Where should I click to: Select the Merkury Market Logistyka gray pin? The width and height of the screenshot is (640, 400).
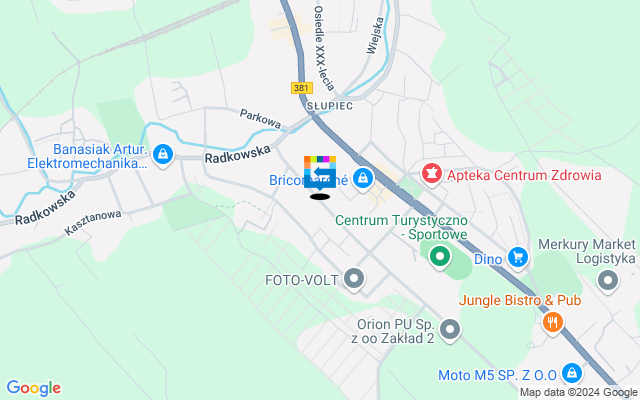(608, 281)
